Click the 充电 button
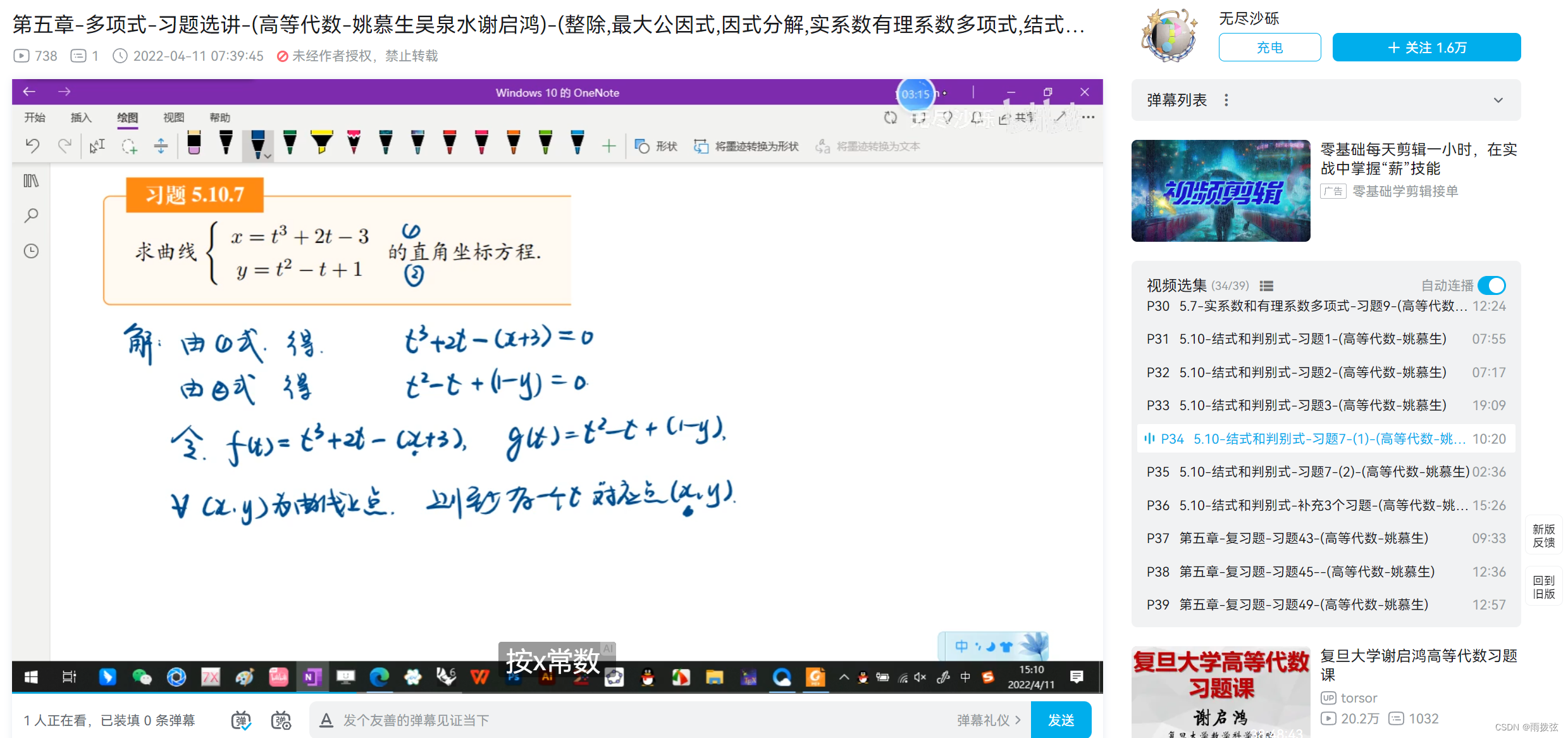 pyautogui.click(x=1269, y=47)
